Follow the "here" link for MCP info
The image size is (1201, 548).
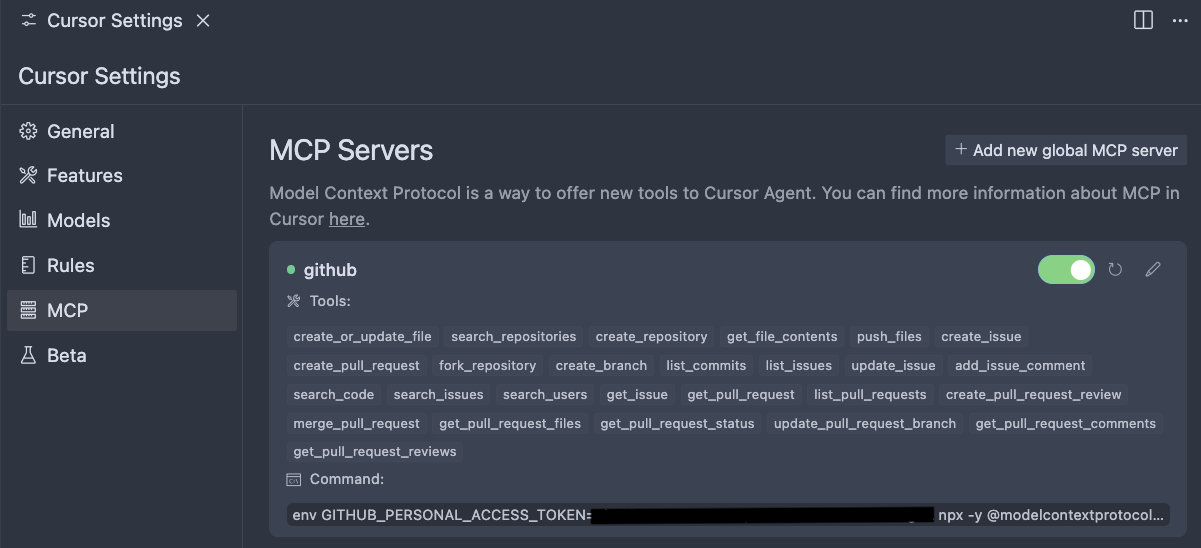346,218
